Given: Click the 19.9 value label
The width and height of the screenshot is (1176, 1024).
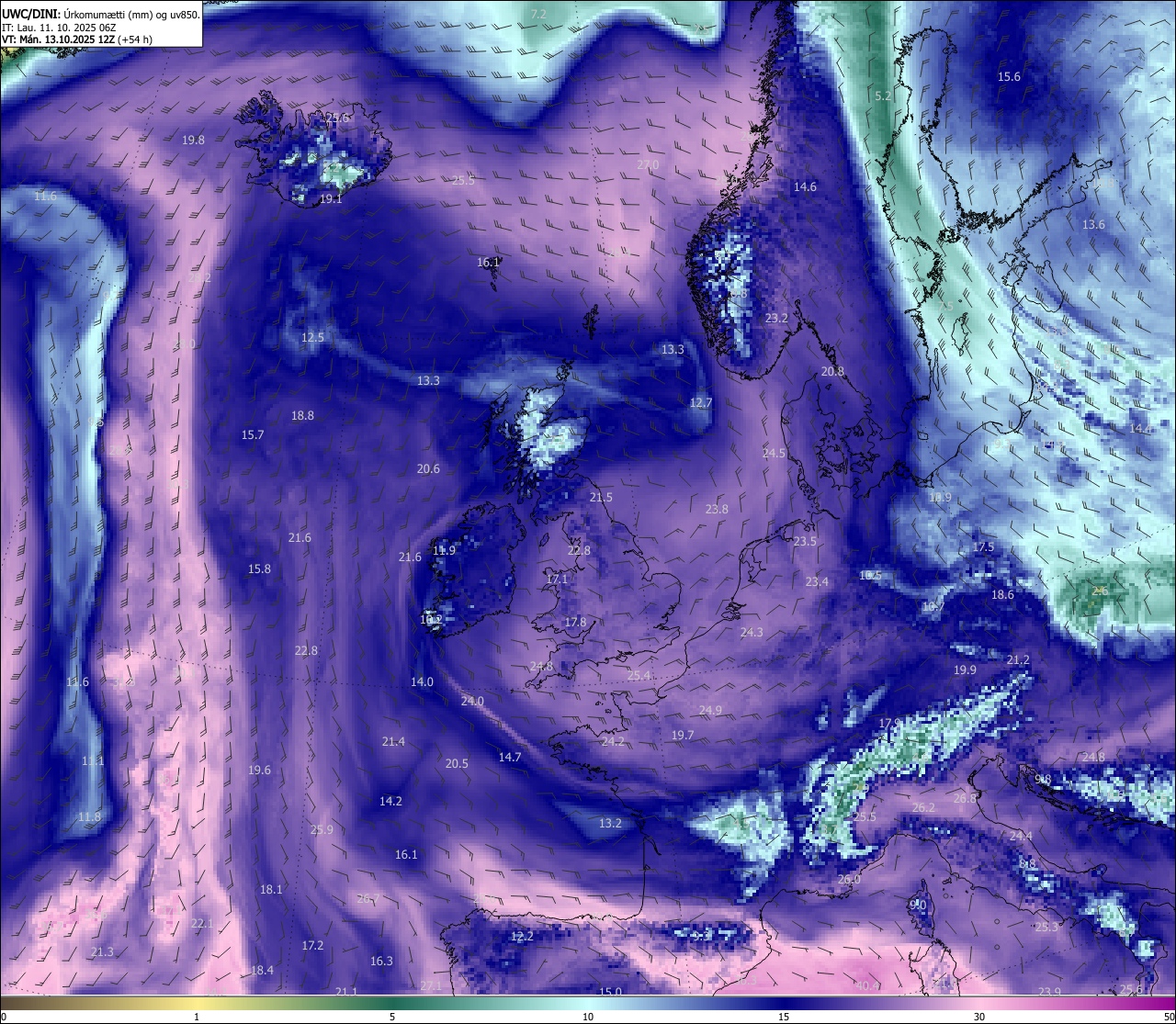Looking at the screenshot, I should click(x=965, y=670).
